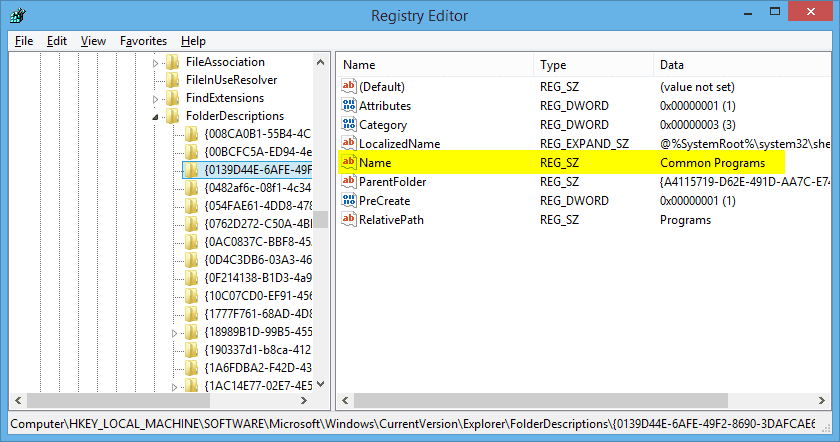Image resolution: width=840 pixels, height=442 pixels.
Task: Select the FileInUseResolver folder icon
Action: click(x=172, y=80)
